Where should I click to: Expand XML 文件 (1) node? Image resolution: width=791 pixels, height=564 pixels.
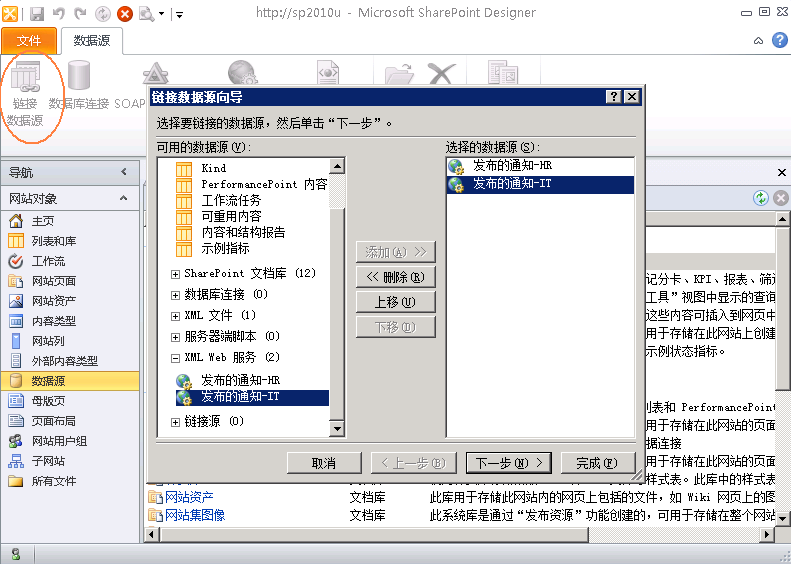point(175,316)
